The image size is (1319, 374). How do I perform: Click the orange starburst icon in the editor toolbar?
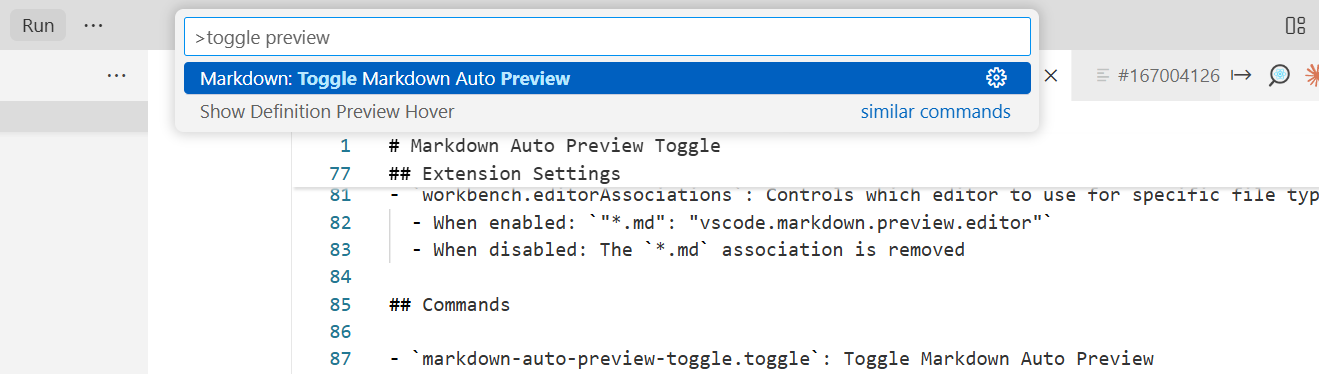pyautogui.click(x=1312, y=75)
